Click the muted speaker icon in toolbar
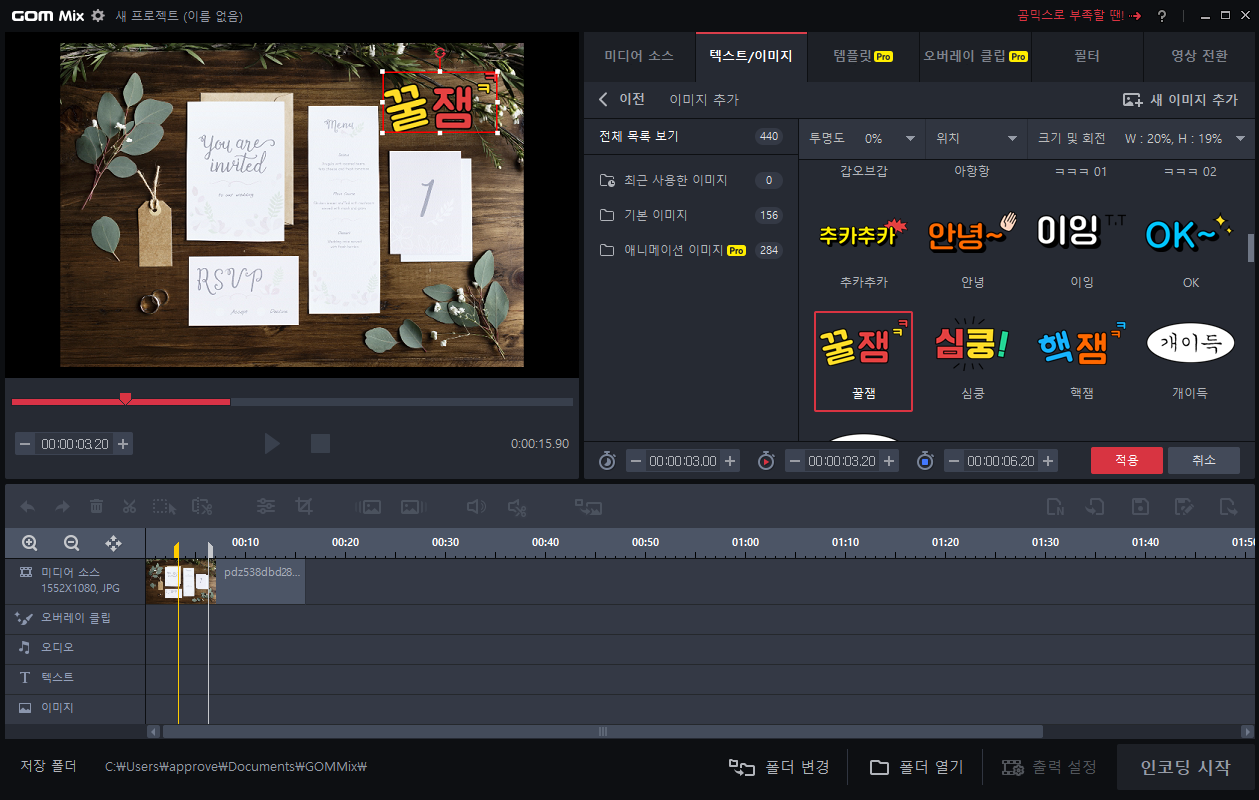 coord(517,507)
